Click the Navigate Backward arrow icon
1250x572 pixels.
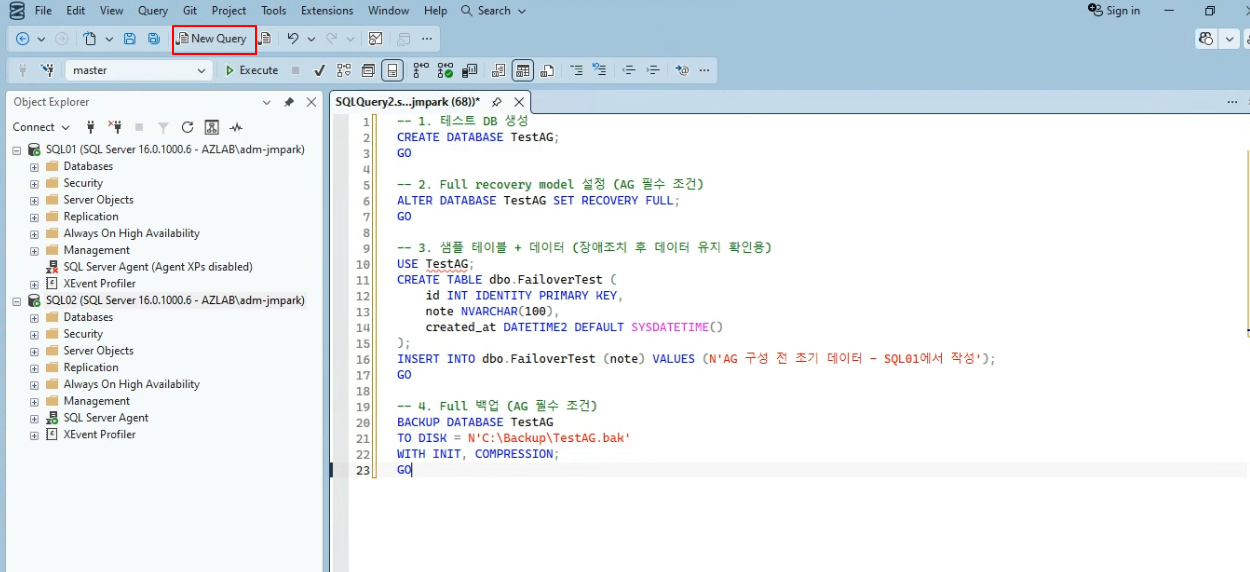click(x=22, y=39)
